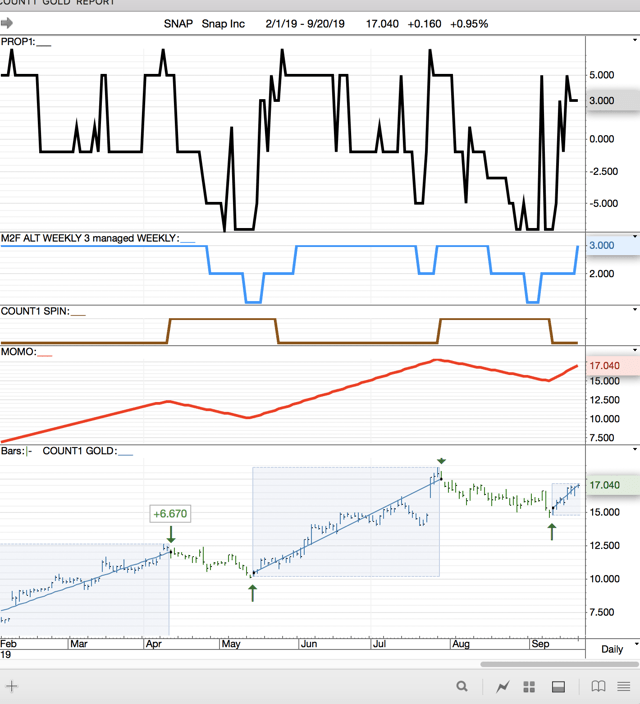The height and width of the screenshot is (704, 640).
Task: Click the MOMO red line swatch
Action: 45,355
